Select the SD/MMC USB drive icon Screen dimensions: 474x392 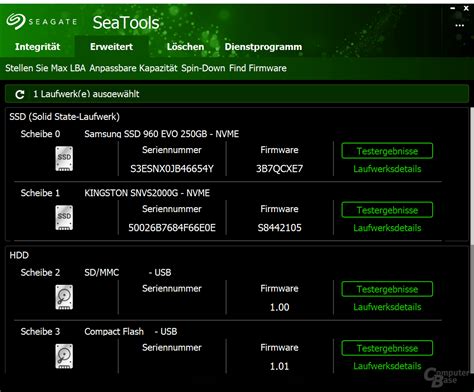(x=64, y=297)
